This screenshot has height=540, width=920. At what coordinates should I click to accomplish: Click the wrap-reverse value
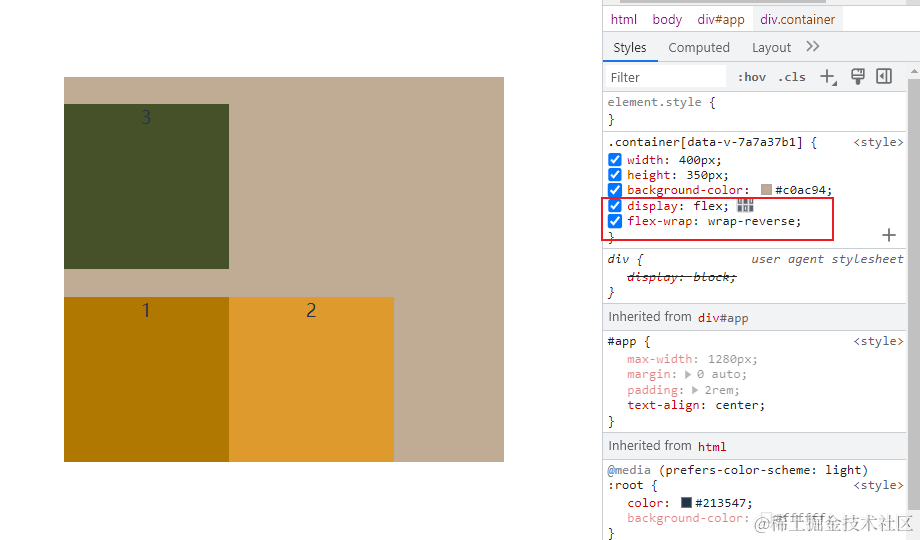pos(752,221)
